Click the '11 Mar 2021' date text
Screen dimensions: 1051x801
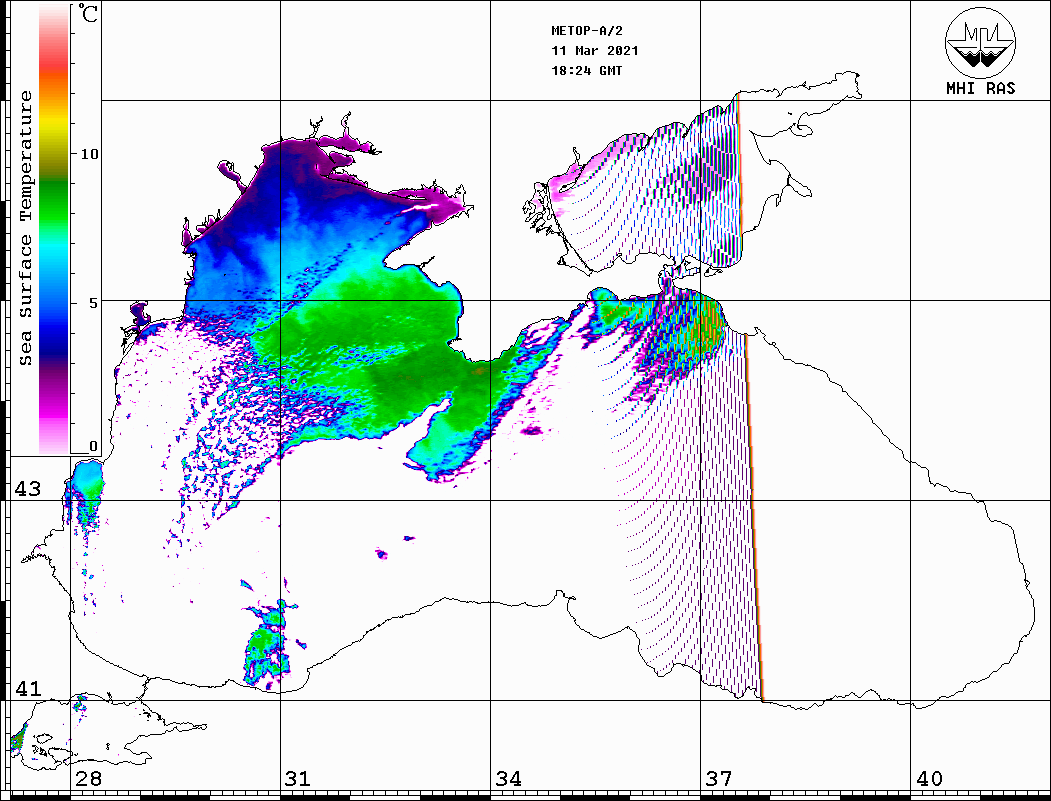(595, 51)
